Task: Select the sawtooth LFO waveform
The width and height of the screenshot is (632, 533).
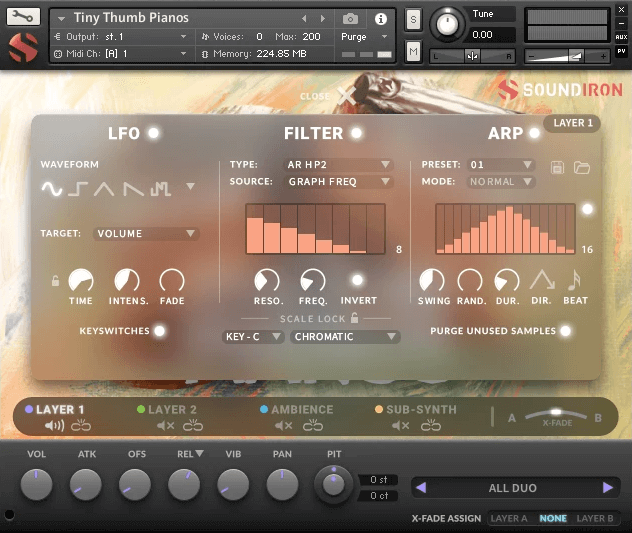Action: 133,188
